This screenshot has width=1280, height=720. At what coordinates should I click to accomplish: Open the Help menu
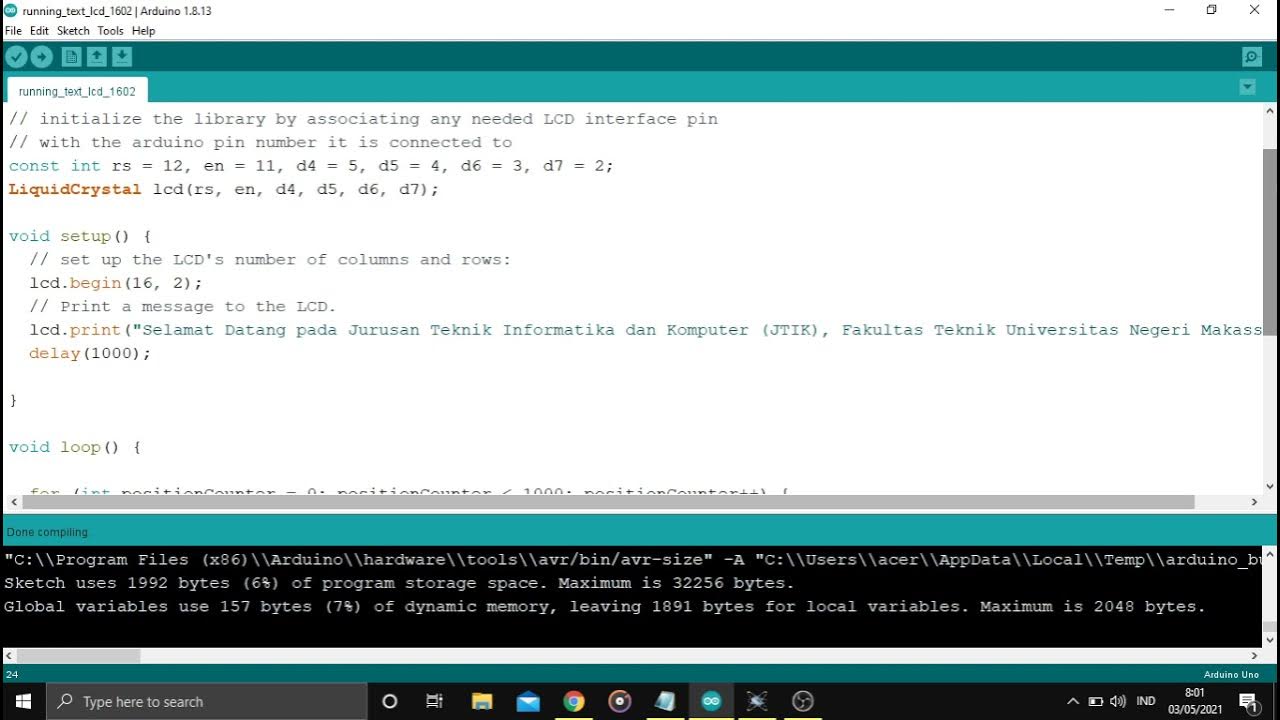point(143,31)
